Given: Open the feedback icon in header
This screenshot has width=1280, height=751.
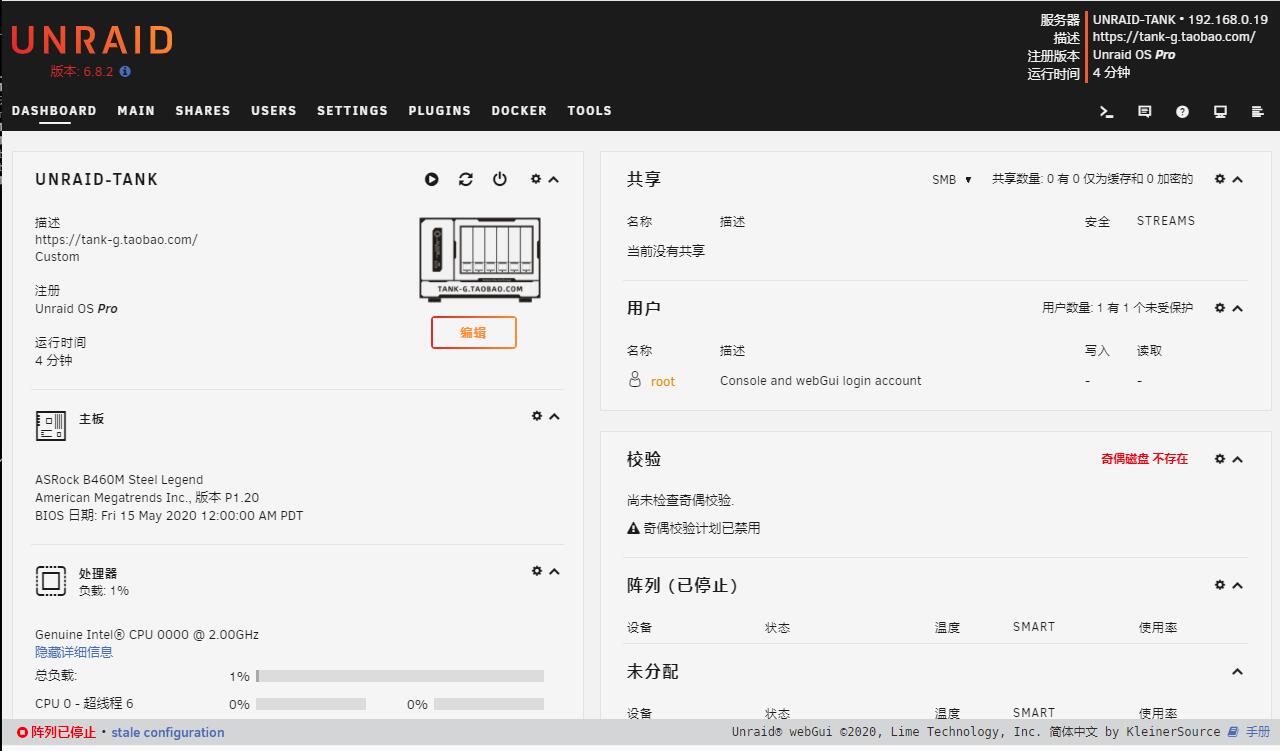Looking at the screenshot, I should (1145, 112).
